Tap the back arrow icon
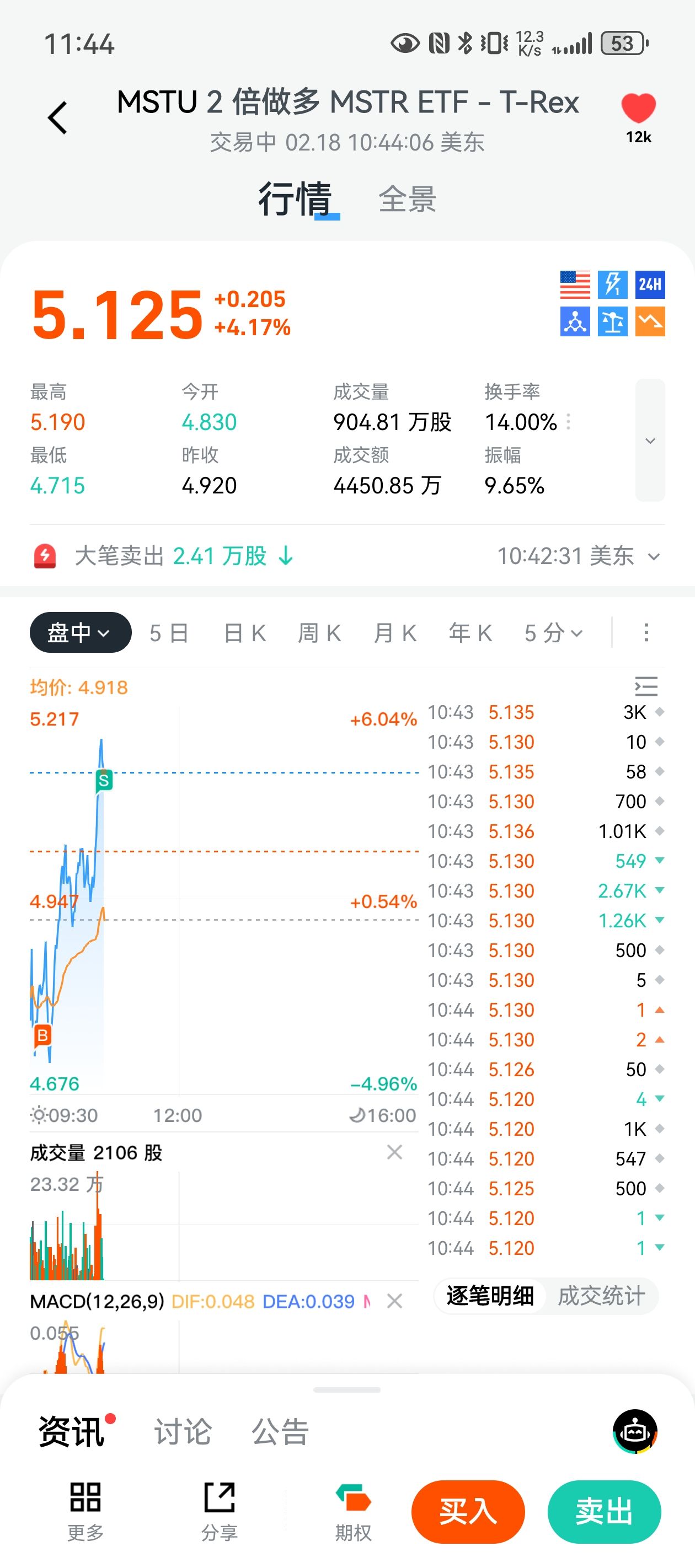 [x=58, y=117]
